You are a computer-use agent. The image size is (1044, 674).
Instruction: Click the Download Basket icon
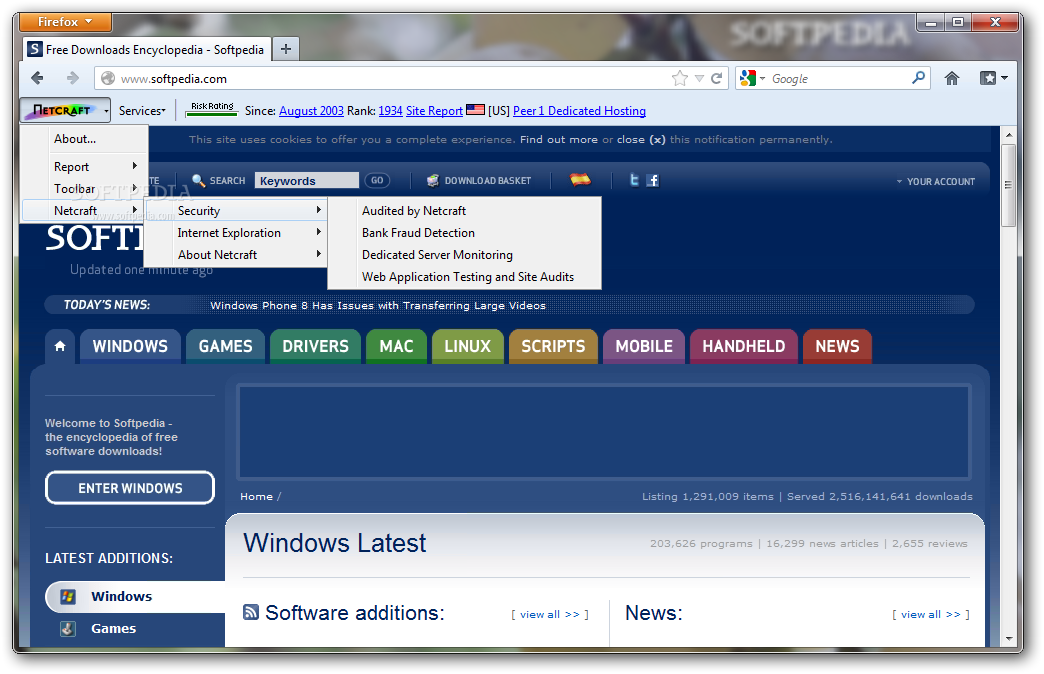pyautogui.click(x=433, y=180)
